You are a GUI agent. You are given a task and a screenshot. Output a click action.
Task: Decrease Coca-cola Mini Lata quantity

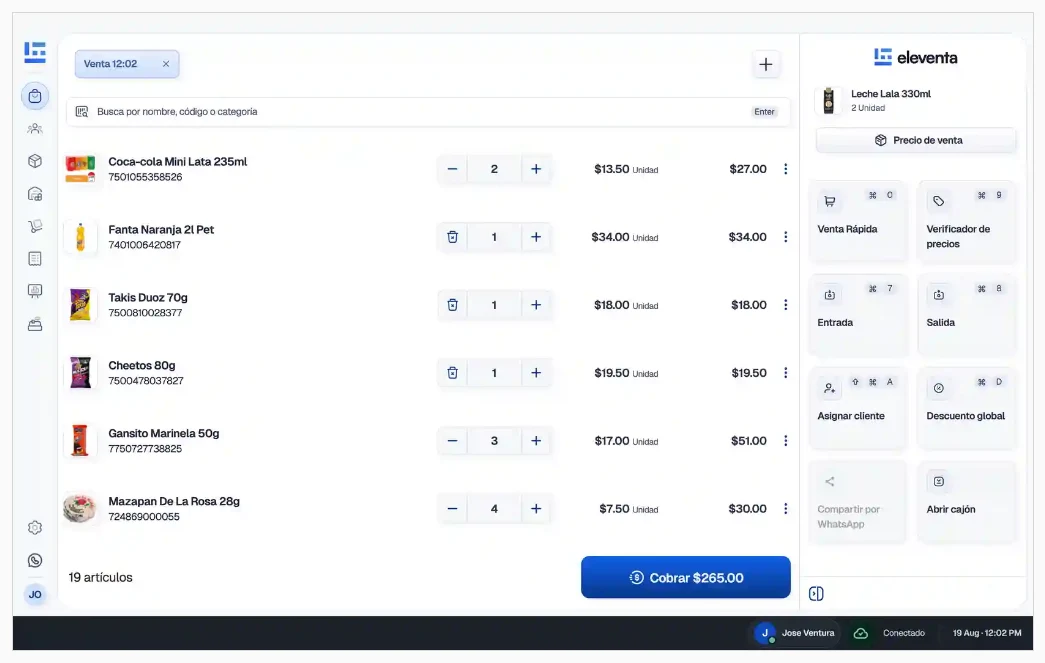tap(453, 169)
